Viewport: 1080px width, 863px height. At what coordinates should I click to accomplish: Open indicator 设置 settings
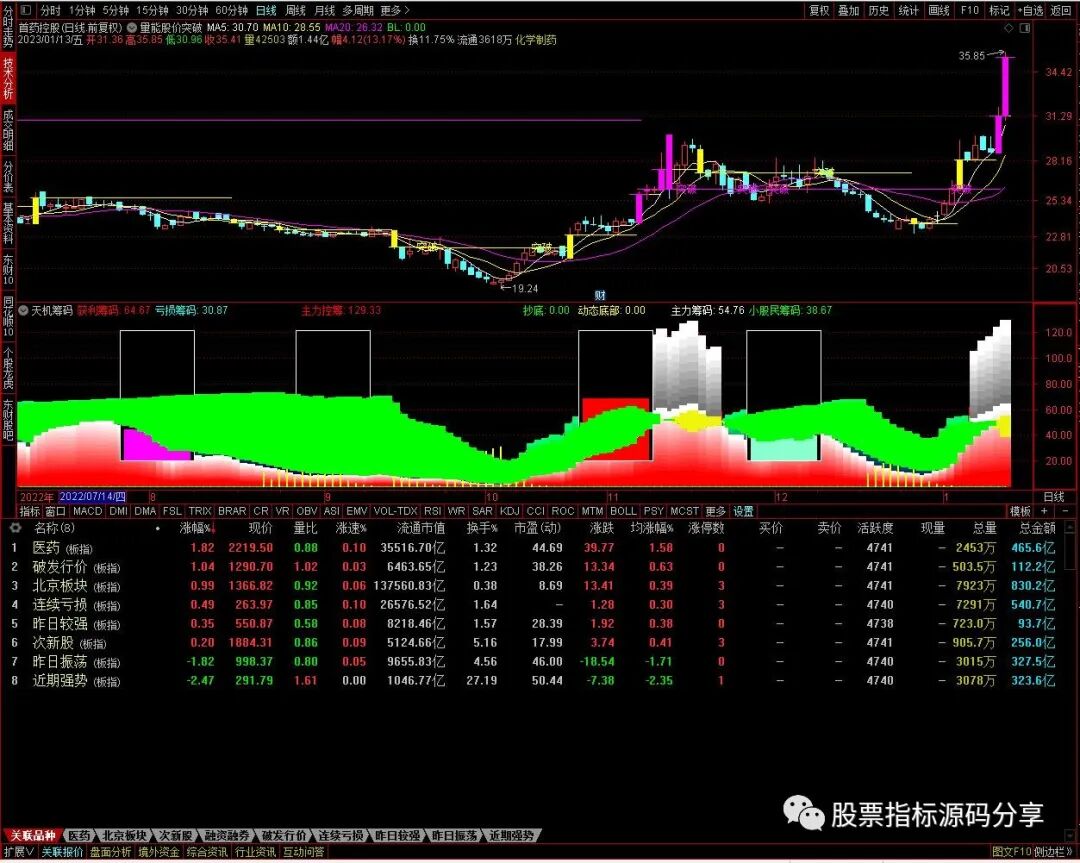(x=743, y=511)
